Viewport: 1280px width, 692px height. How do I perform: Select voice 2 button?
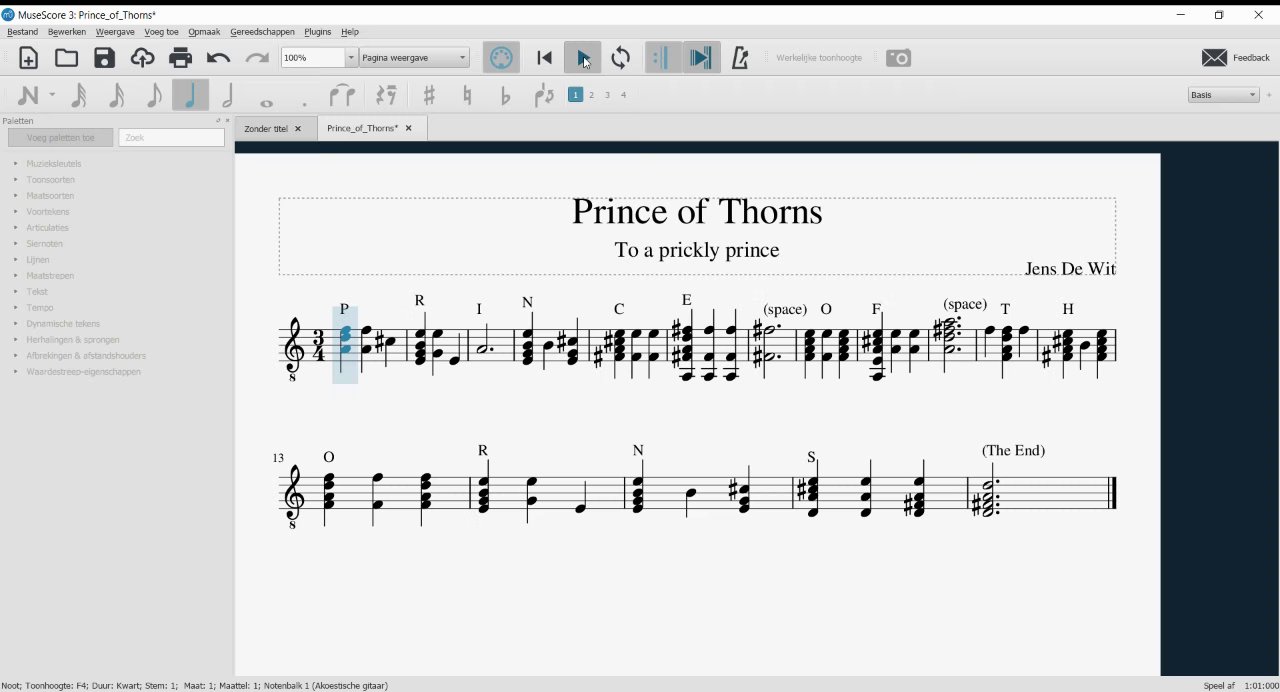click(x=591, y=95)
